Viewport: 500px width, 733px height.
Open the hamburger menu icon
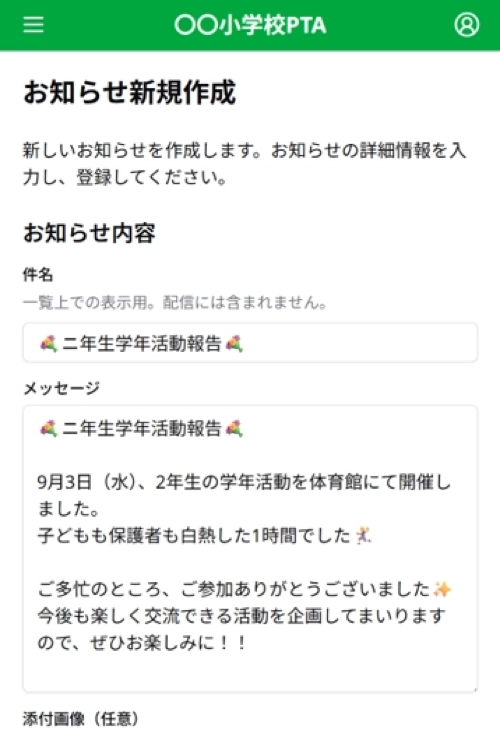click(x=34, y=24)
